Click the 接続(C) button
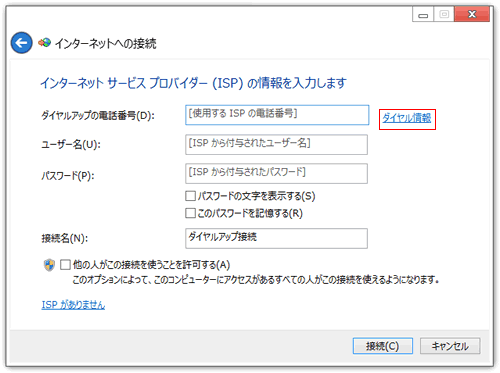Viewport: 500px width, 373px height. pyautogui.click(x=383, y=346)
